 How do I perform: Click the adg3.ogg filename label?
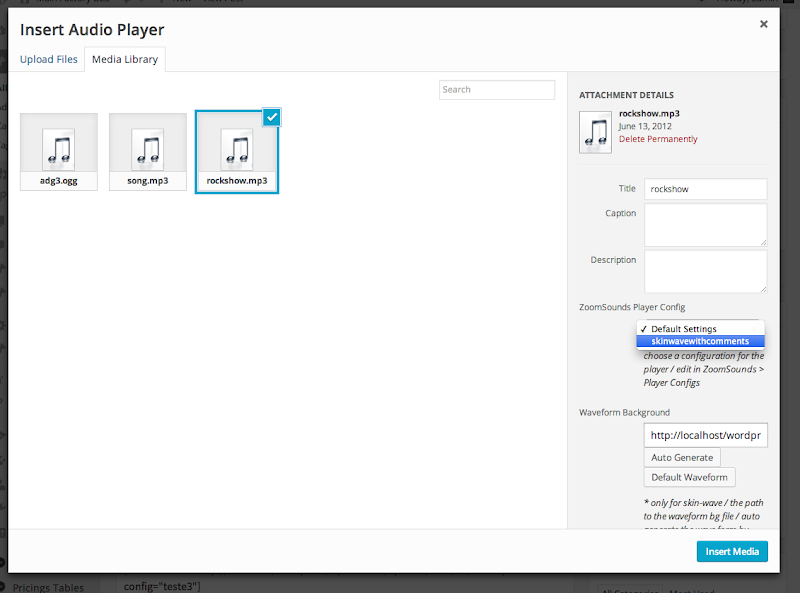pyautogui.click(x=59, y=181)
